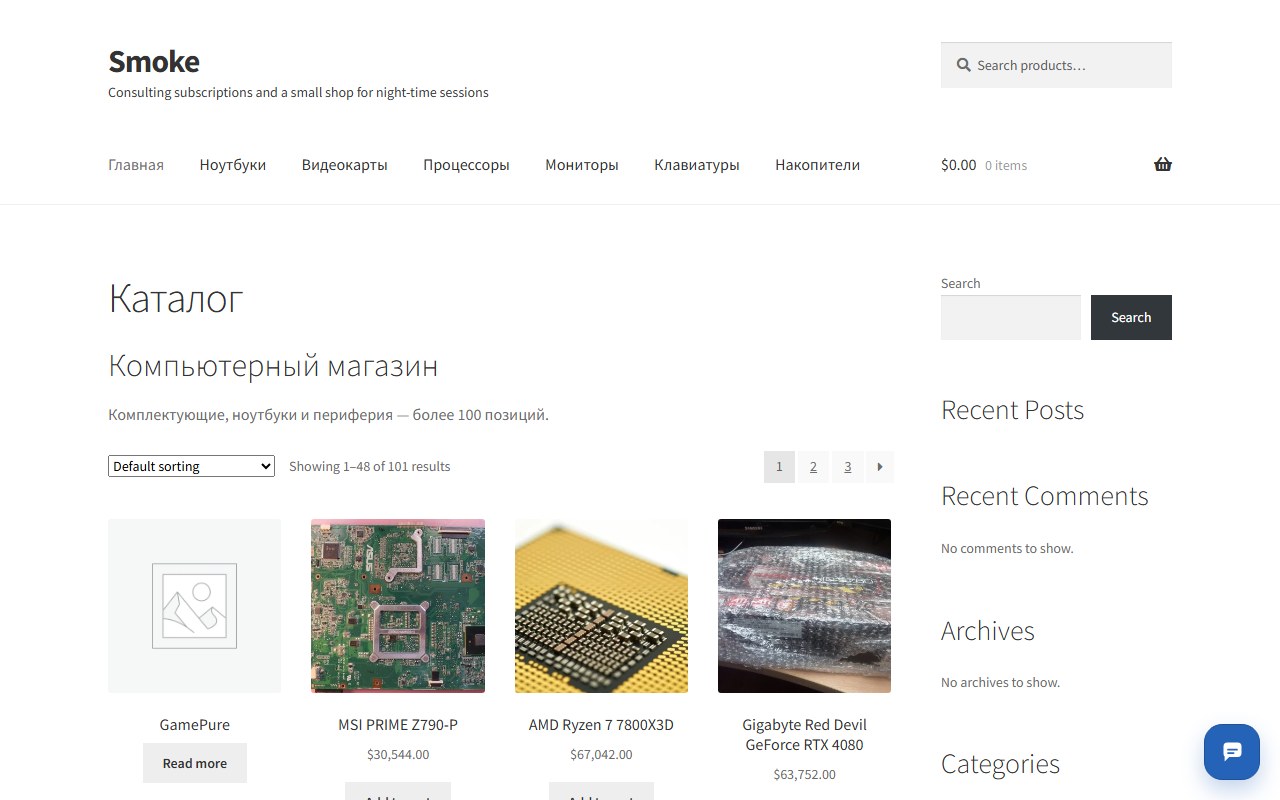Click the Каталог page heading
The image size is (1280, 800).
[x=176, y=299]
